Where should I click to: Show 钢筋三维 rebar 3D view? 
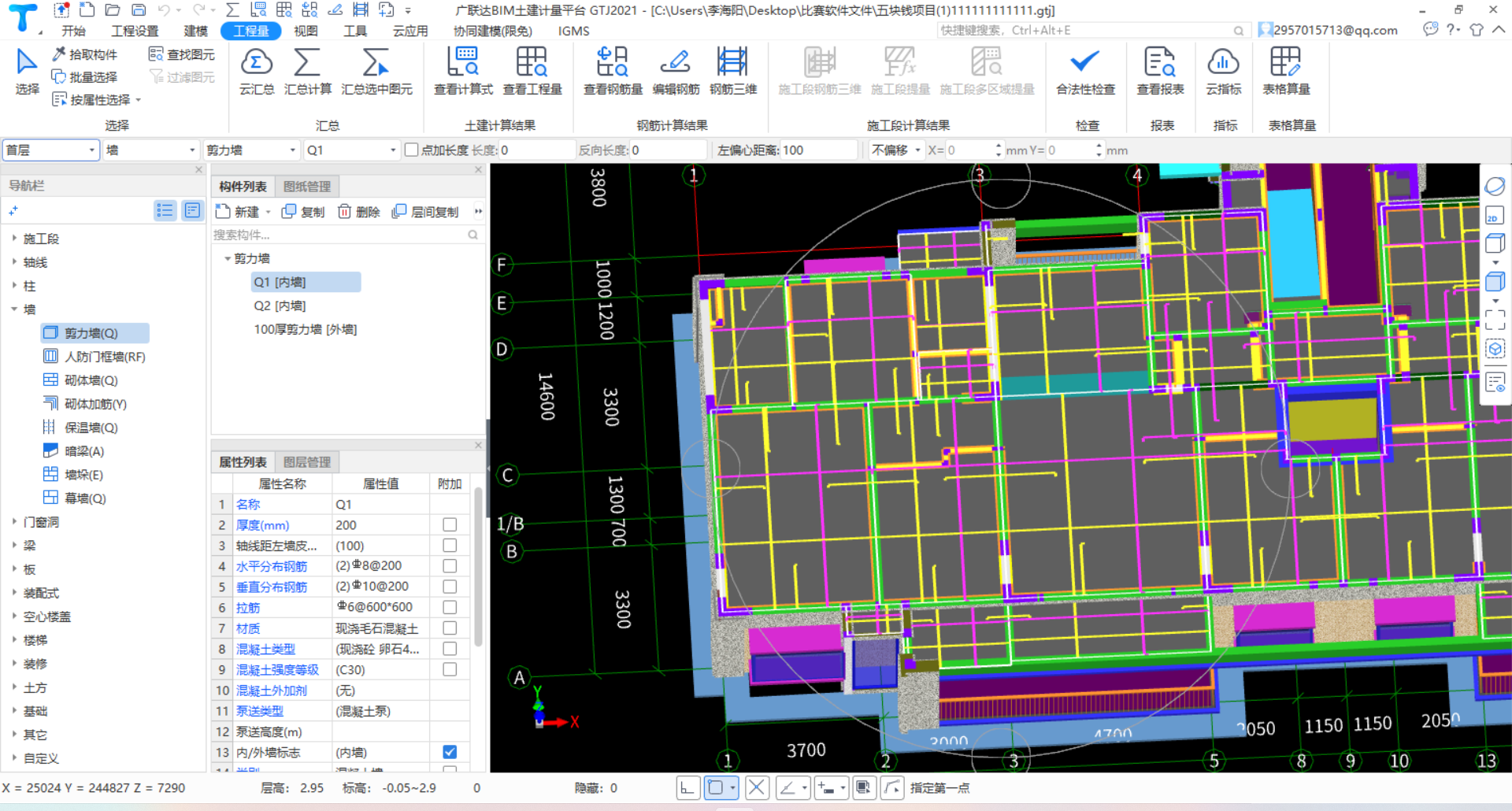pyautogui.click(x=733, y=72)
